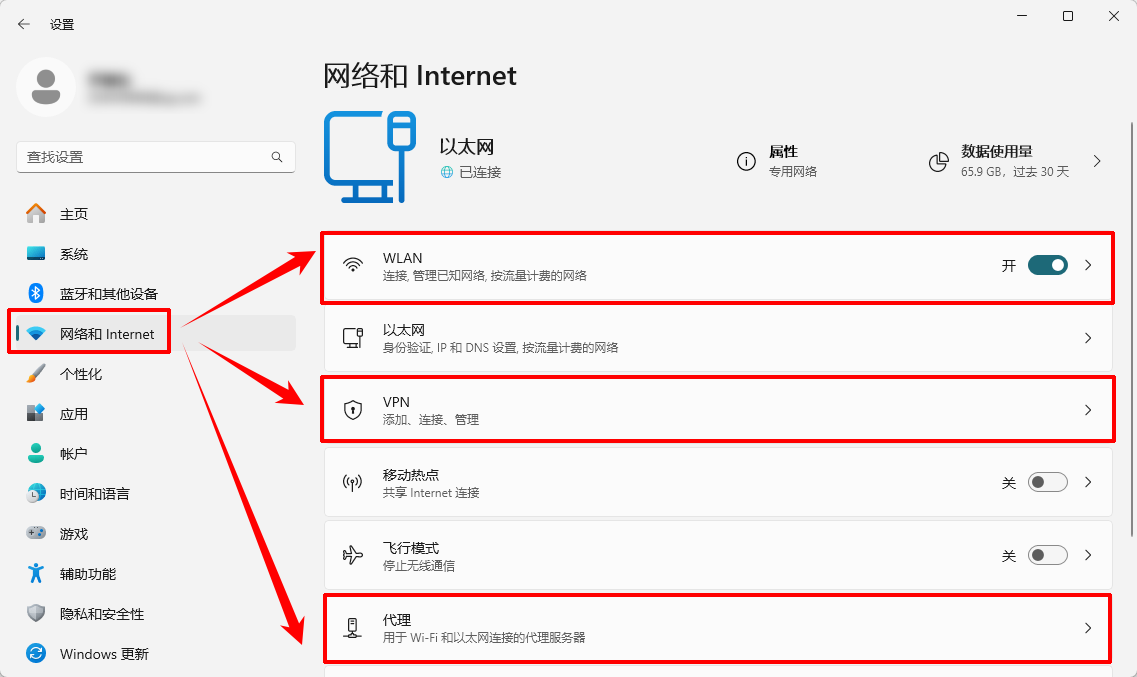Open 数据使用量 details chevron

click(x=1097, y=161)
